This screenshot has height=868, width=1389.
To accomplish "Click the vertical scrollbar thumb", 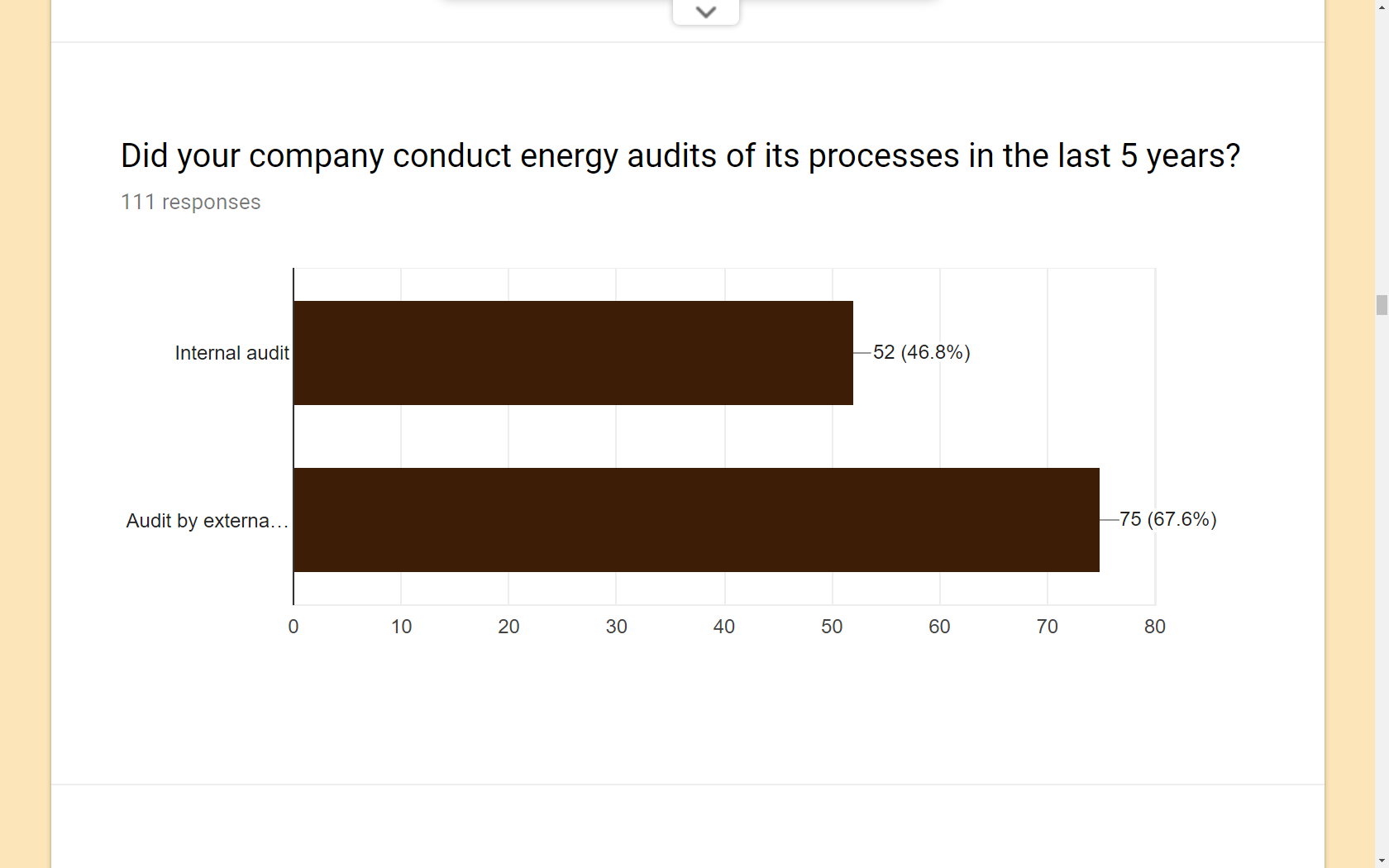I will coord(1382,305).
